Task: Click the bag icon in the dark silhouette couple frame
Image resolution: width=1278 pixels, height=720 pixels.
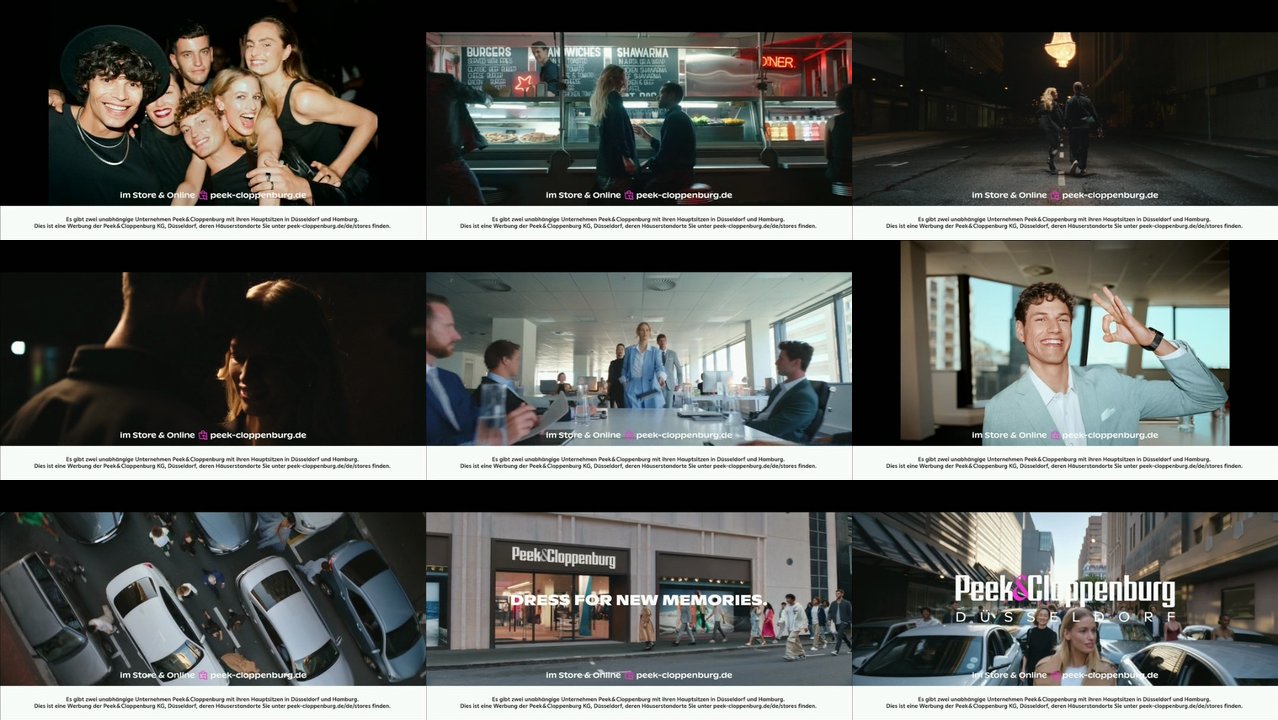Action: click(203, 435)
